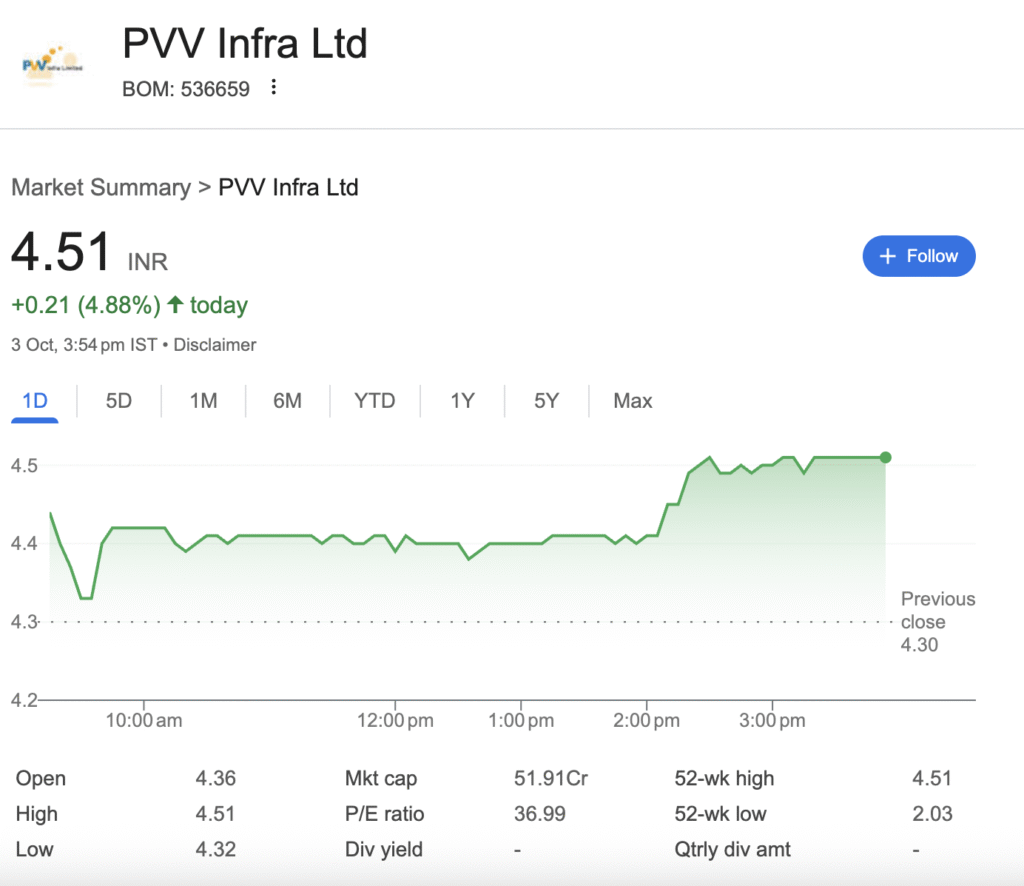Viewport: 1024px width, 886px height.
Task: Click the green end-point dot on chart
Action: (x=885, y=457)
